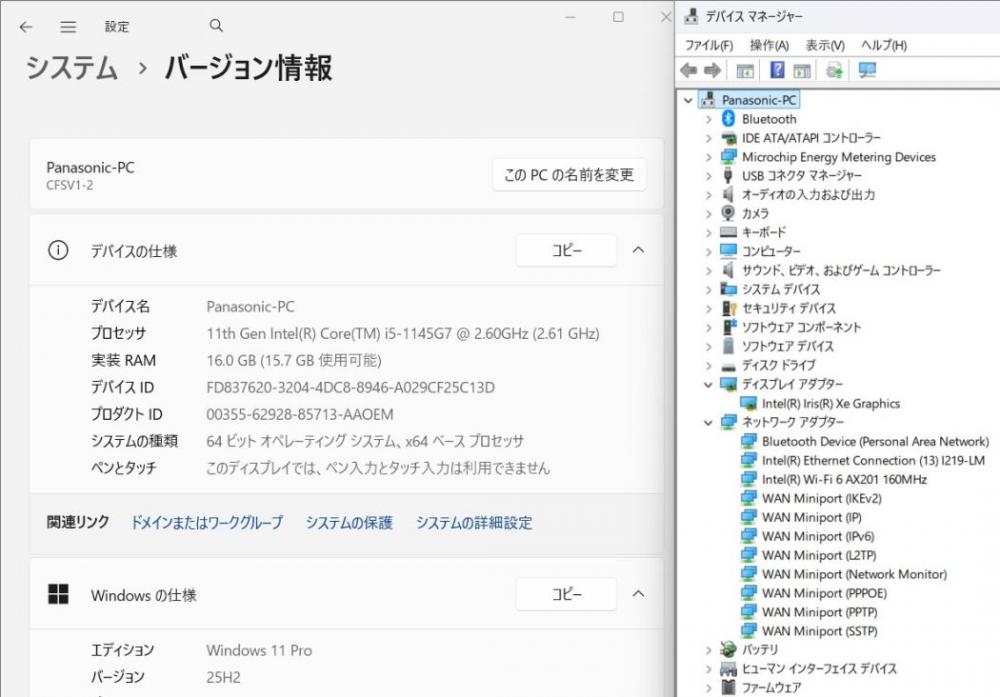Select the Bluetooth icon in device tree
The image size is (1000, 697).
pos(728,119)
